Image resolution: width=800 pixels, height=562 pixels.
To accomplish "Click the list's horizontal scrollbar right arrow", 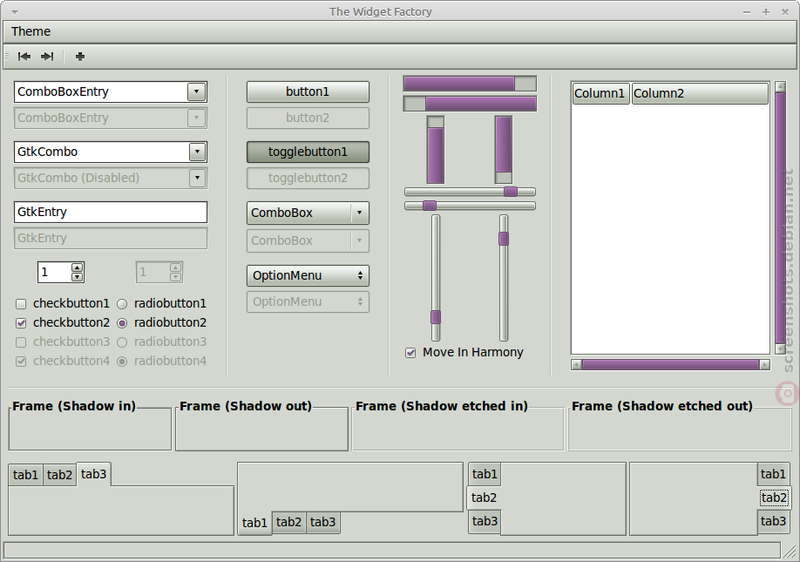I will [x=764, y=365].
